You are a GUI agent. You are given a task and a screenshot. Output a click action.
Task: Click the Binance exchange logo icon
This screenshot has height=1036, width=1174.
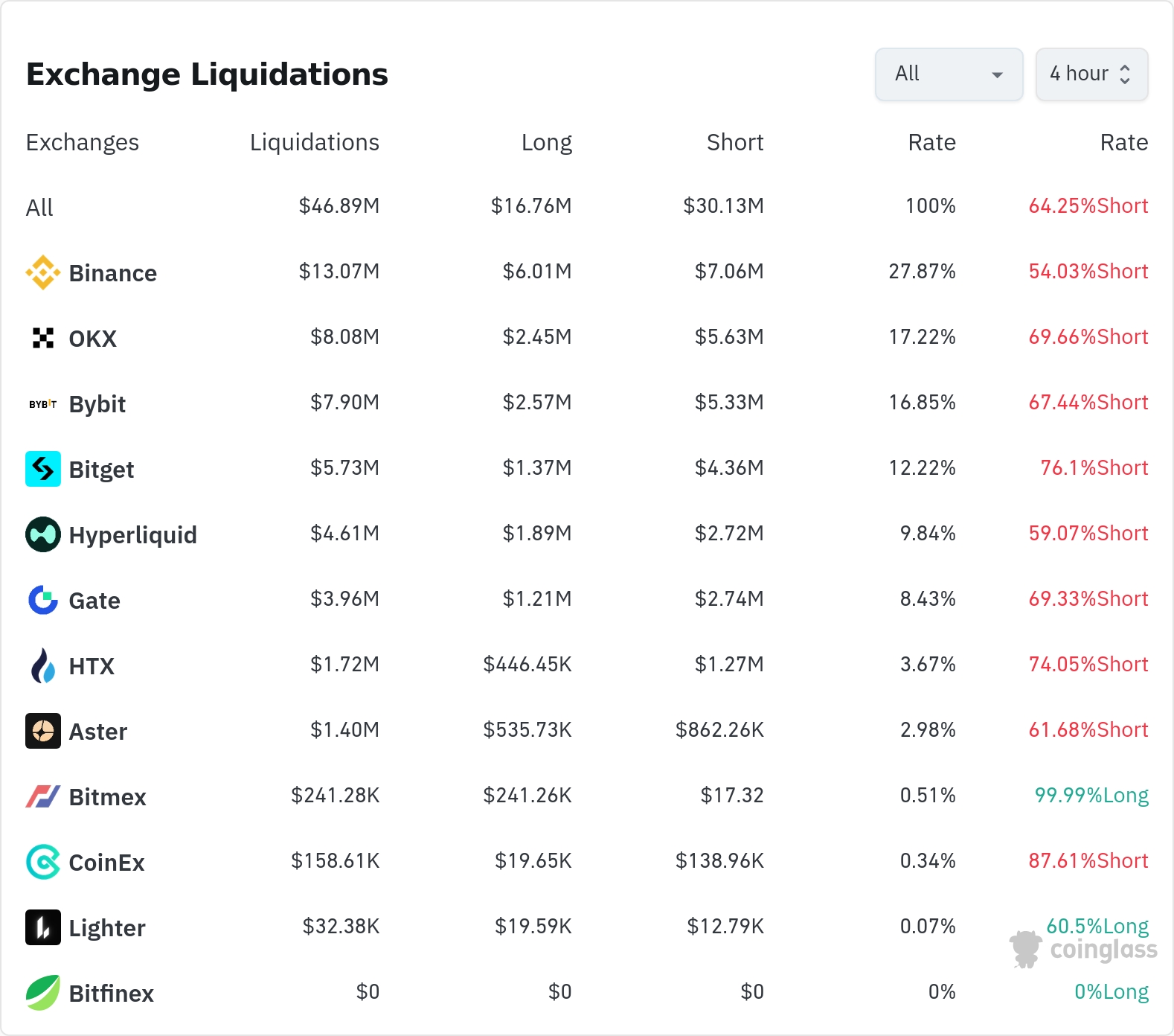(43, 272)
